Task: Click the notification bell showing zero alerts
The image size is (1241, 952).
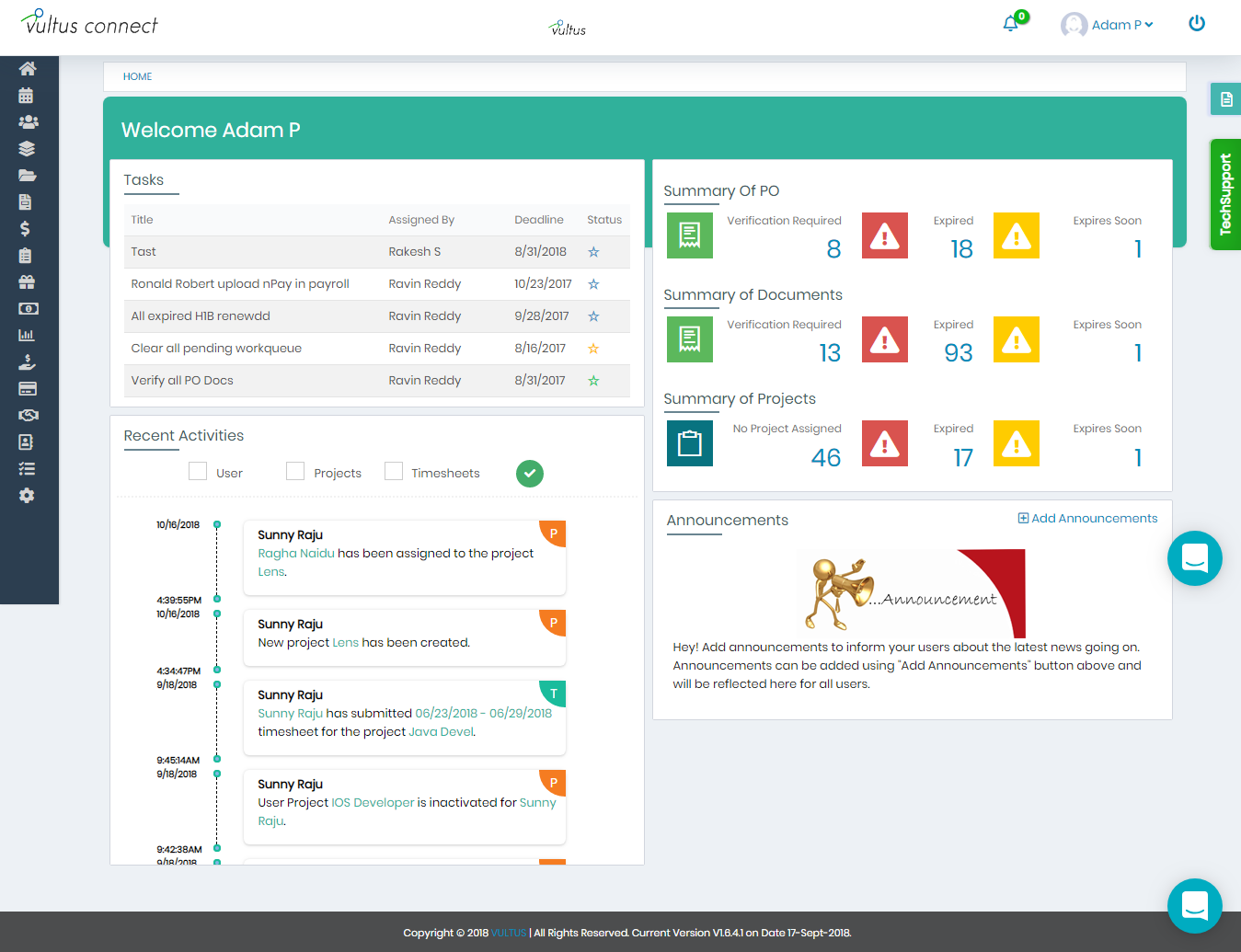Action: click(x=1010, y=23)
